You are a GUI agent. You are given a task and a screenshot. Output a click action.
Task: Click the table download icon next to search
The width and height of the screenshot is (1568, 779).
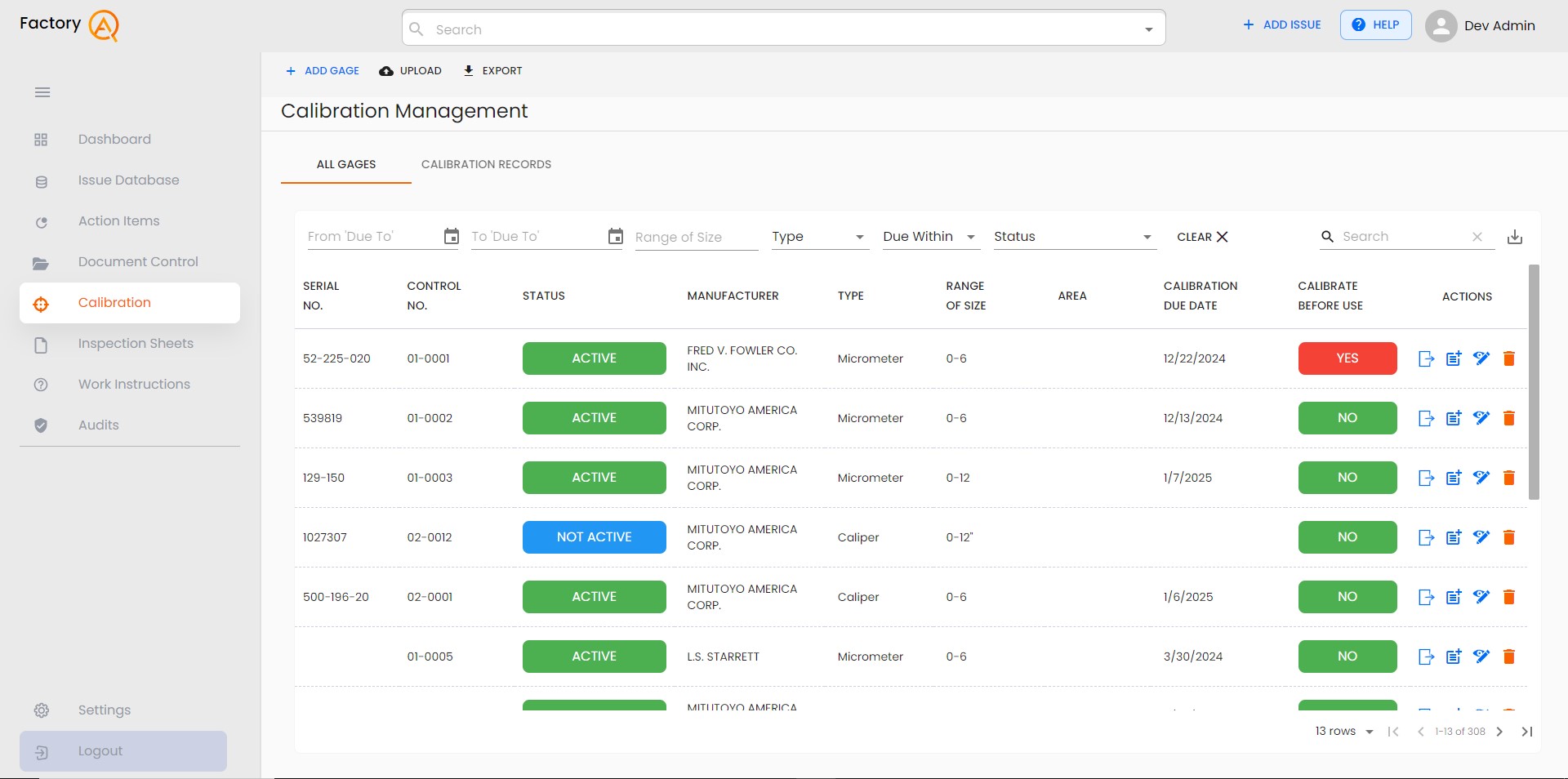[x=1515, y=237]
